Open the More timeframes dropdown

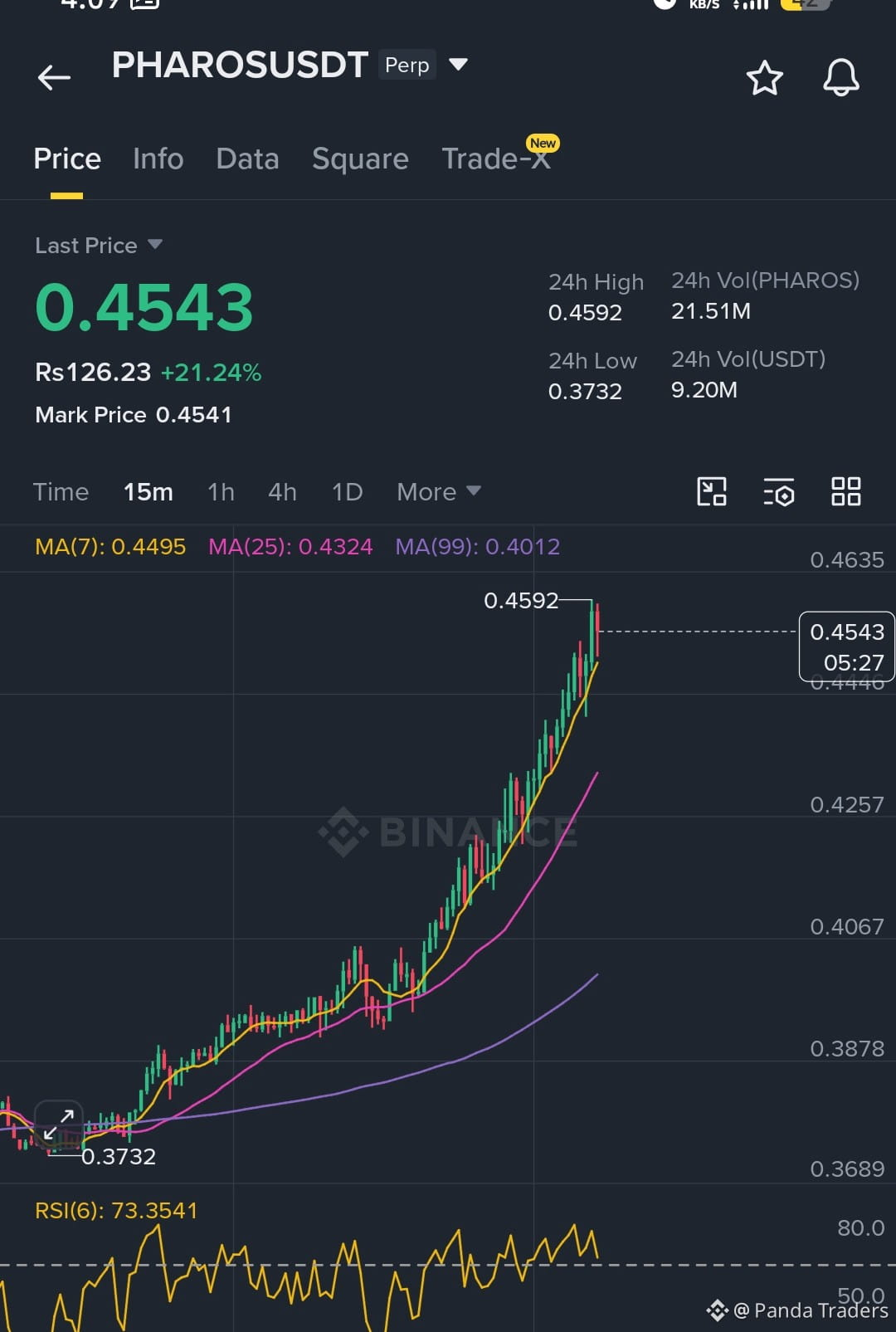click(439, 492)
